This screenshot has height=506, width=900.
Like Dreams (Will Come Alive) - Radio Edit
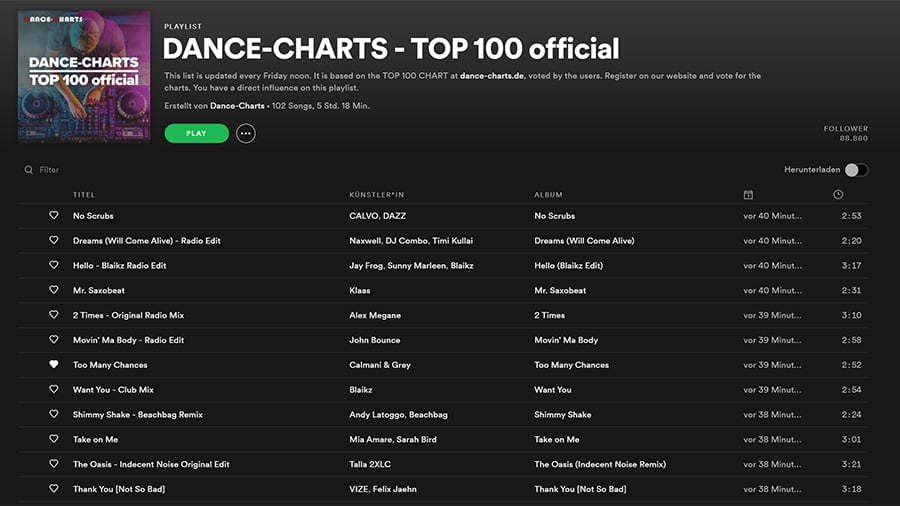tap(53, 240)
